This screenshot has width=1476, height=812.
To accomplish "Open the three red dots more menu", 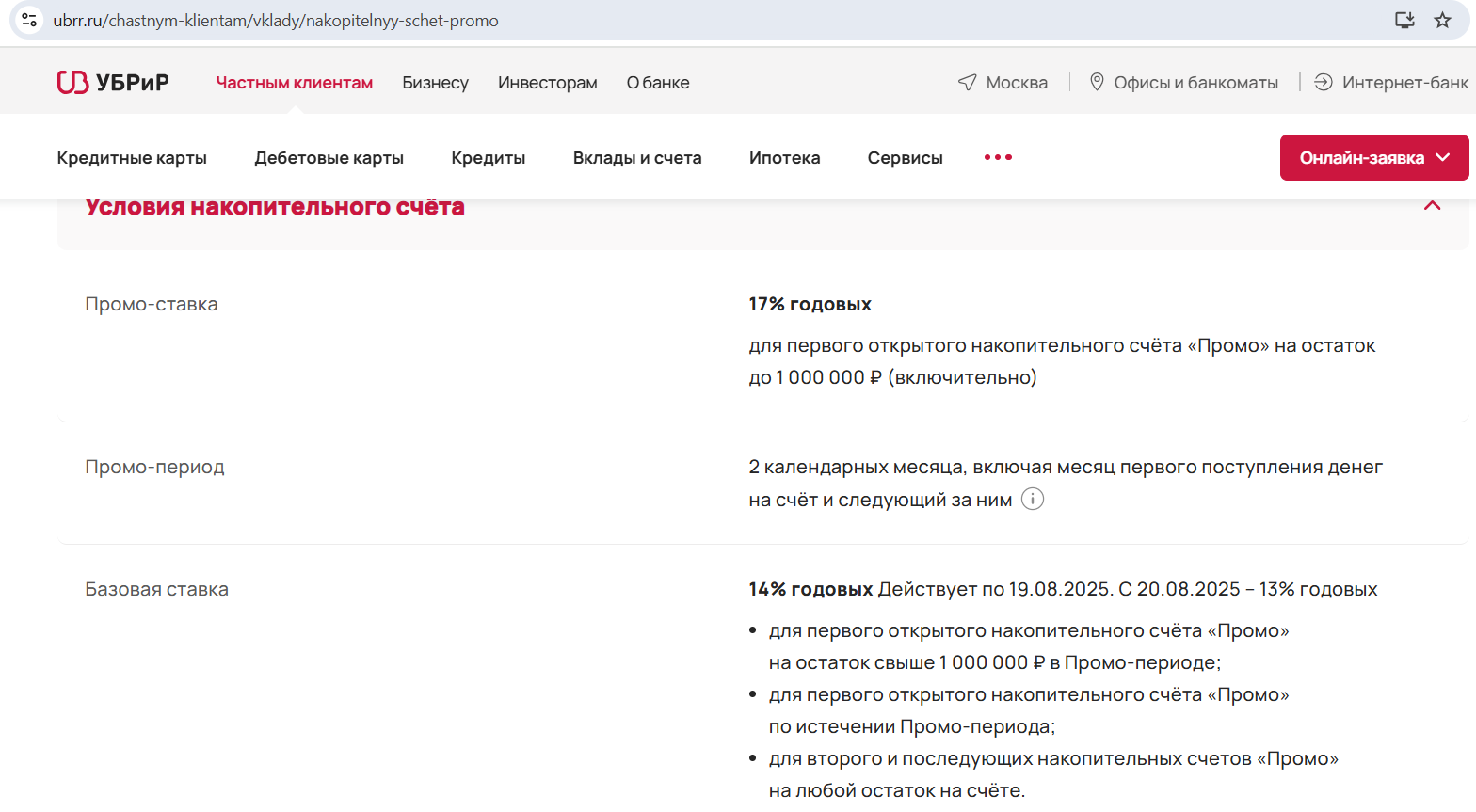I will (998, 157).
